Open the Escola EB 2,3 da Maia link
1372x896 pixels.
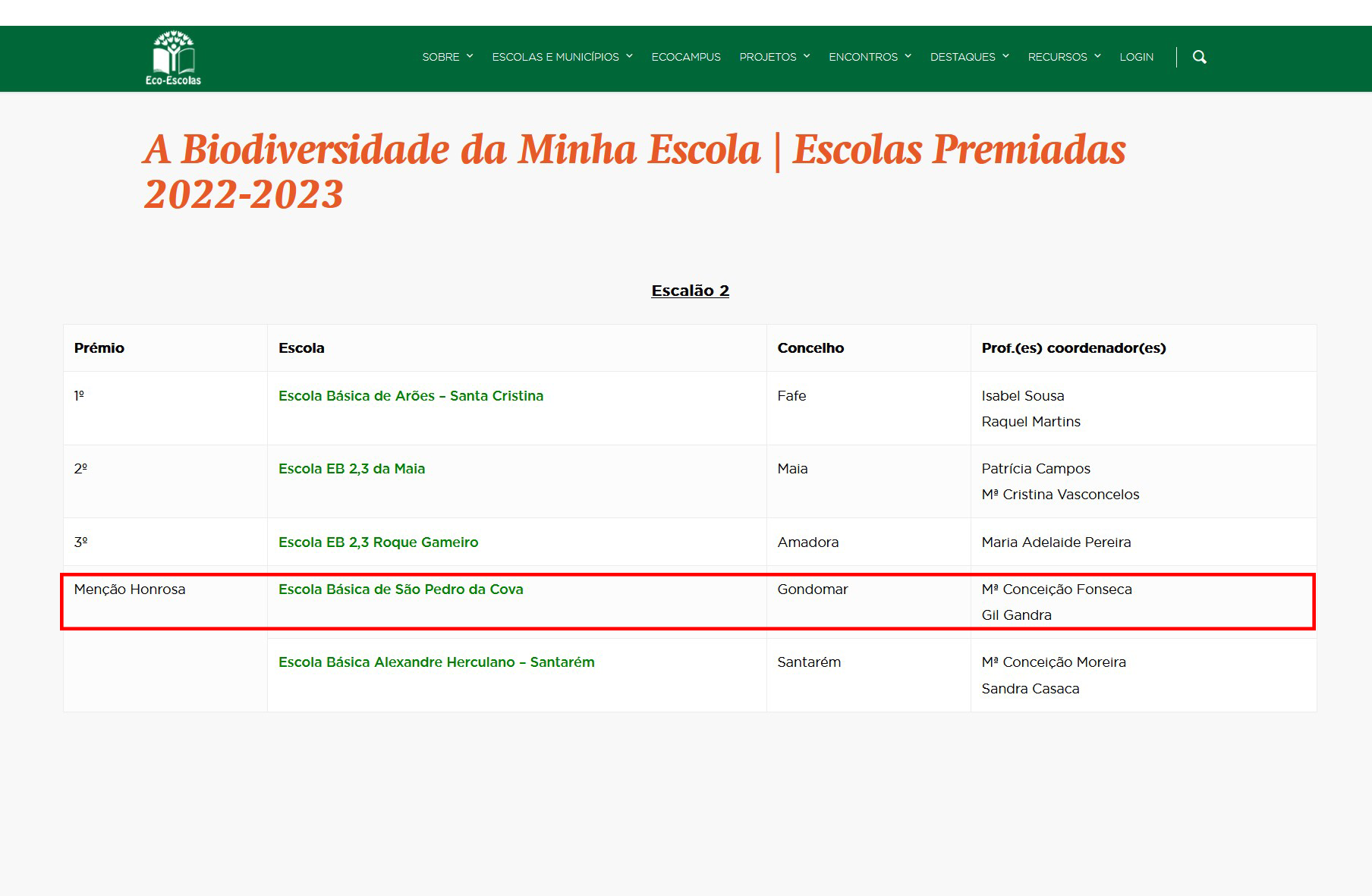point(351,469)
